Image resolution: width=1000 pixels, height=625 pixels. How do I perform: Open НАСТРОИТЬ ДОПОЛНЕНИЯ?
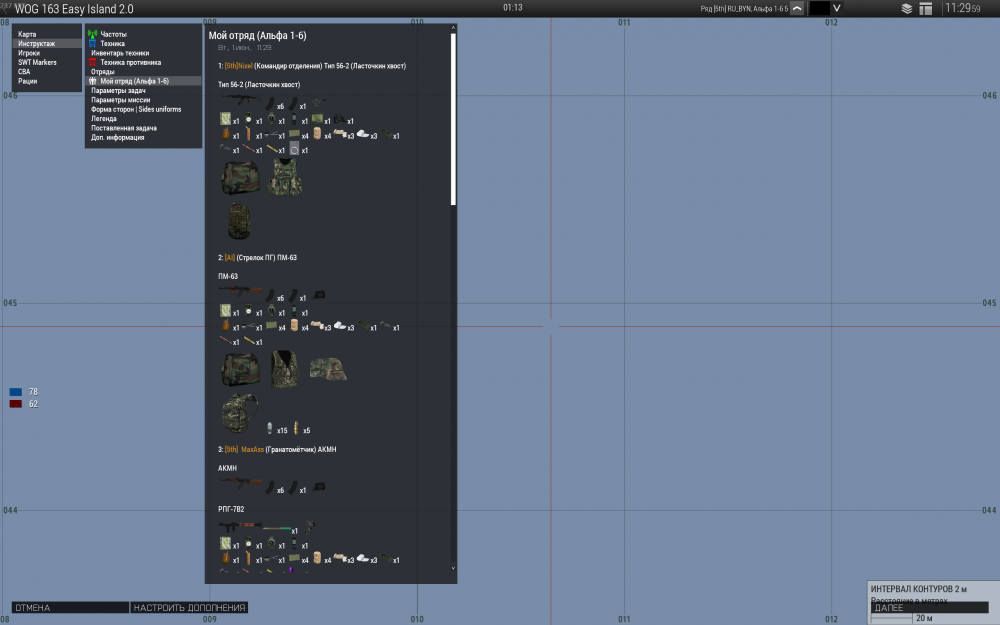tap(188, 607)
